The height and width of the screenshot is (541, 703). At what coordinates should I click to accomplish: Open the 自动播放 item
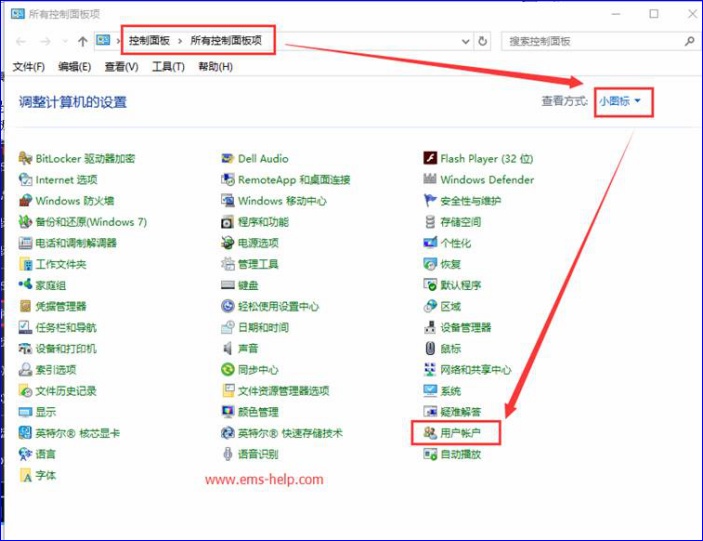452,454
